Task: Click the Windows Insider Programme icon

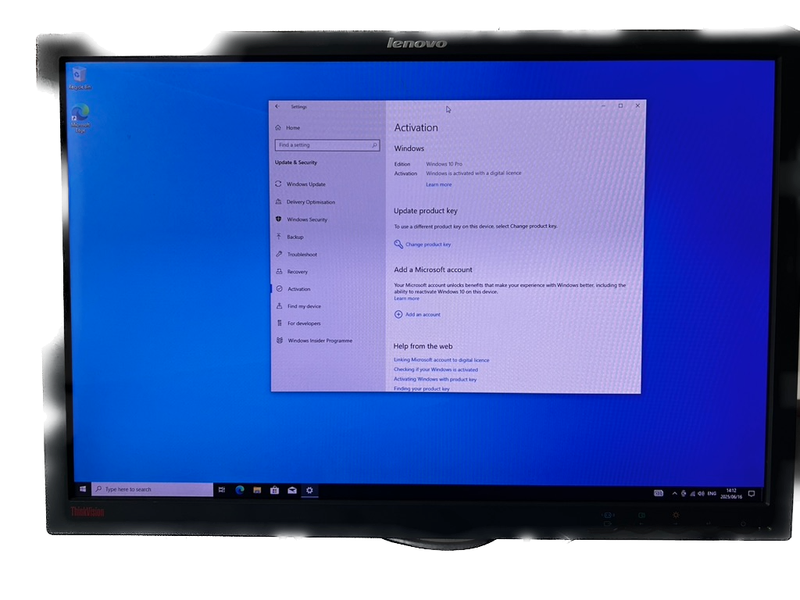Action: [x=280, y=340]
